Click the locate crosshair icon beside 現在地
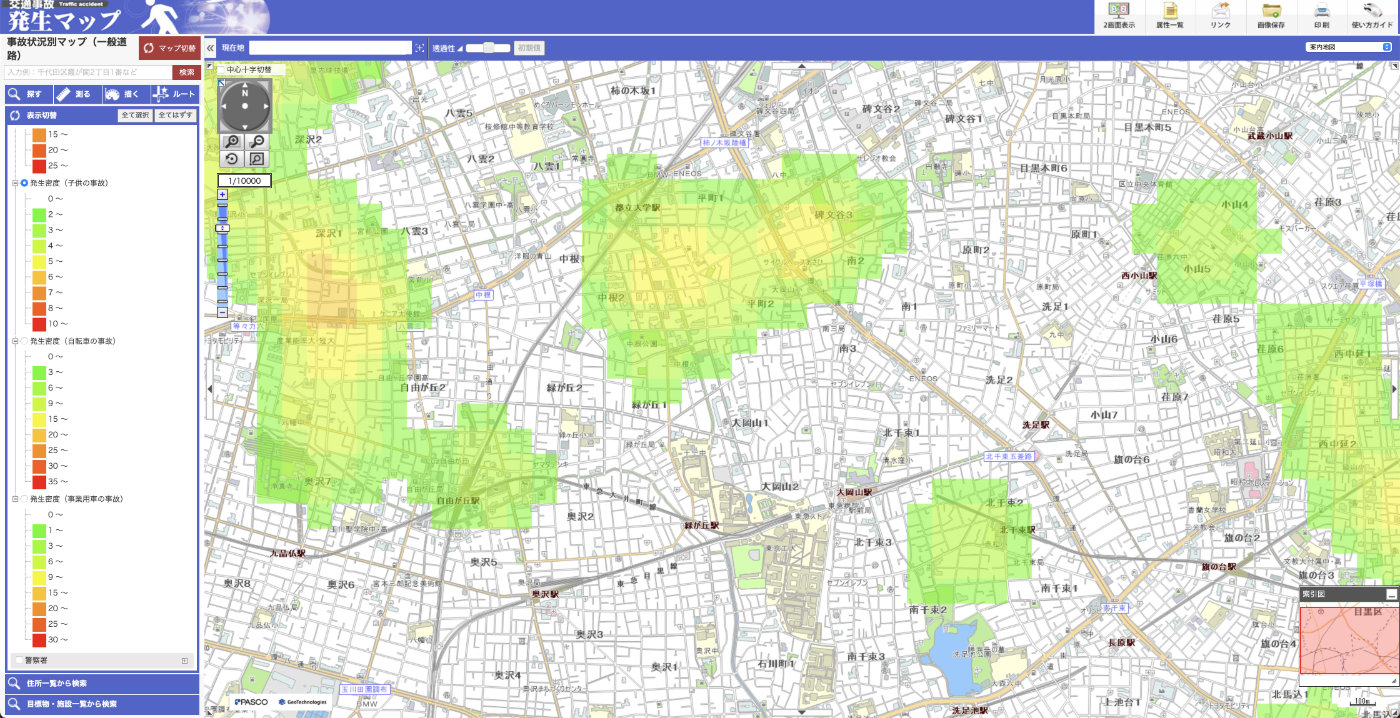Viewport: 1400px width, 718px height. click(419, 48)
